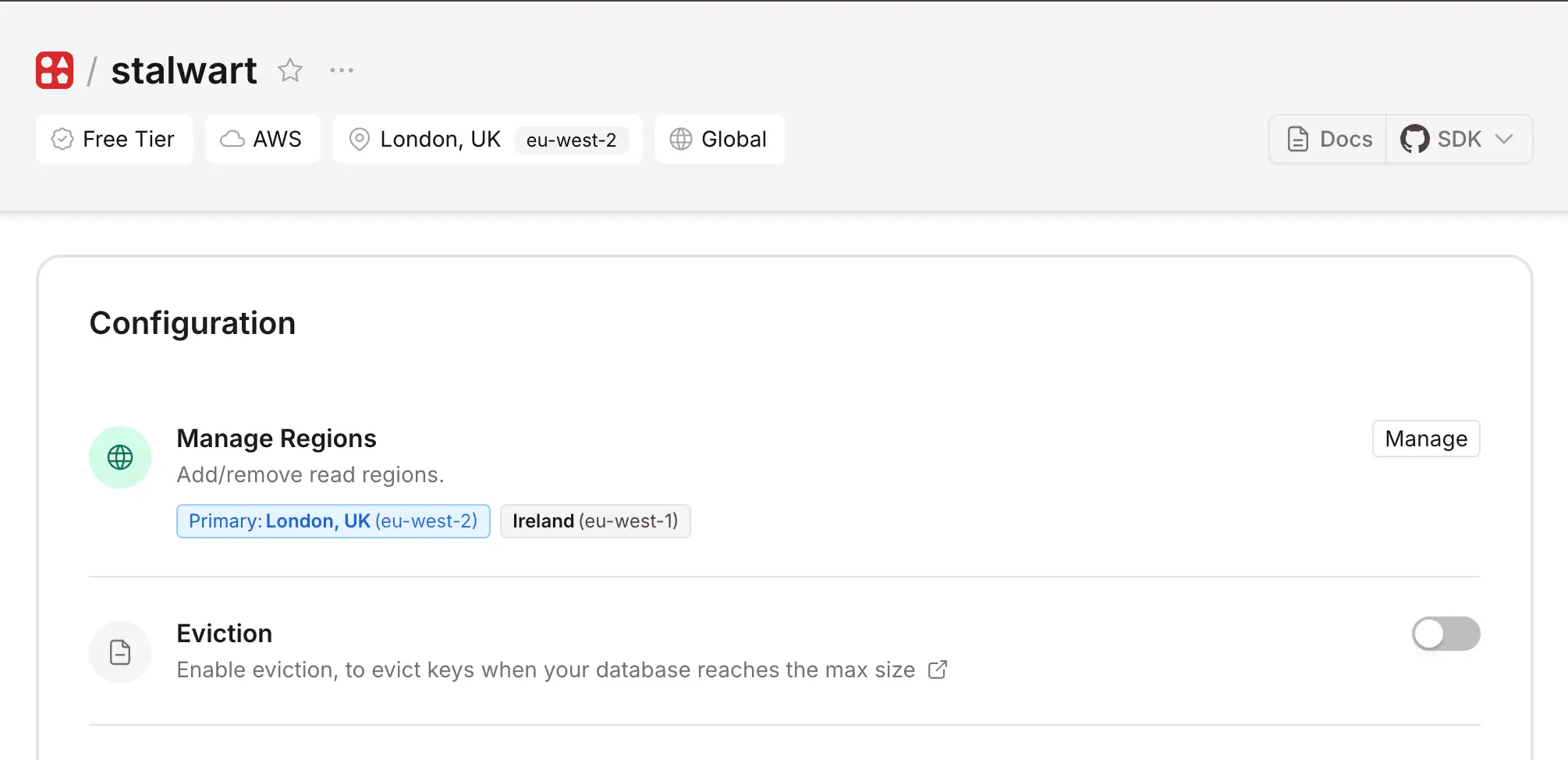Enable the Eviction toggle
1568x760 pixels.
pos(1445,634)
